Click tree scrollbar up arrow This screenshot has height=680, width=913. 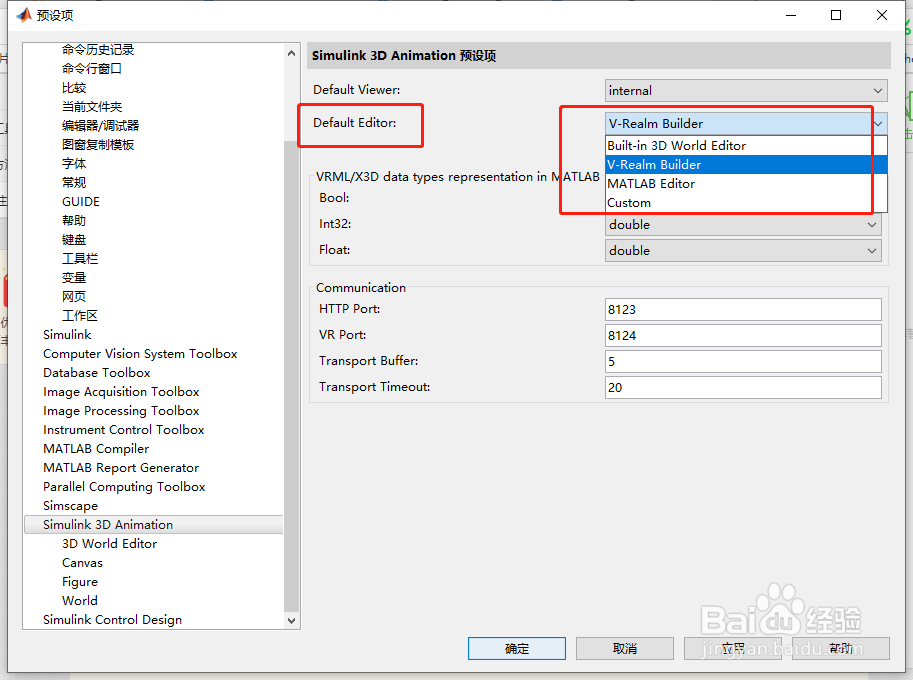(x=292, y=53)
